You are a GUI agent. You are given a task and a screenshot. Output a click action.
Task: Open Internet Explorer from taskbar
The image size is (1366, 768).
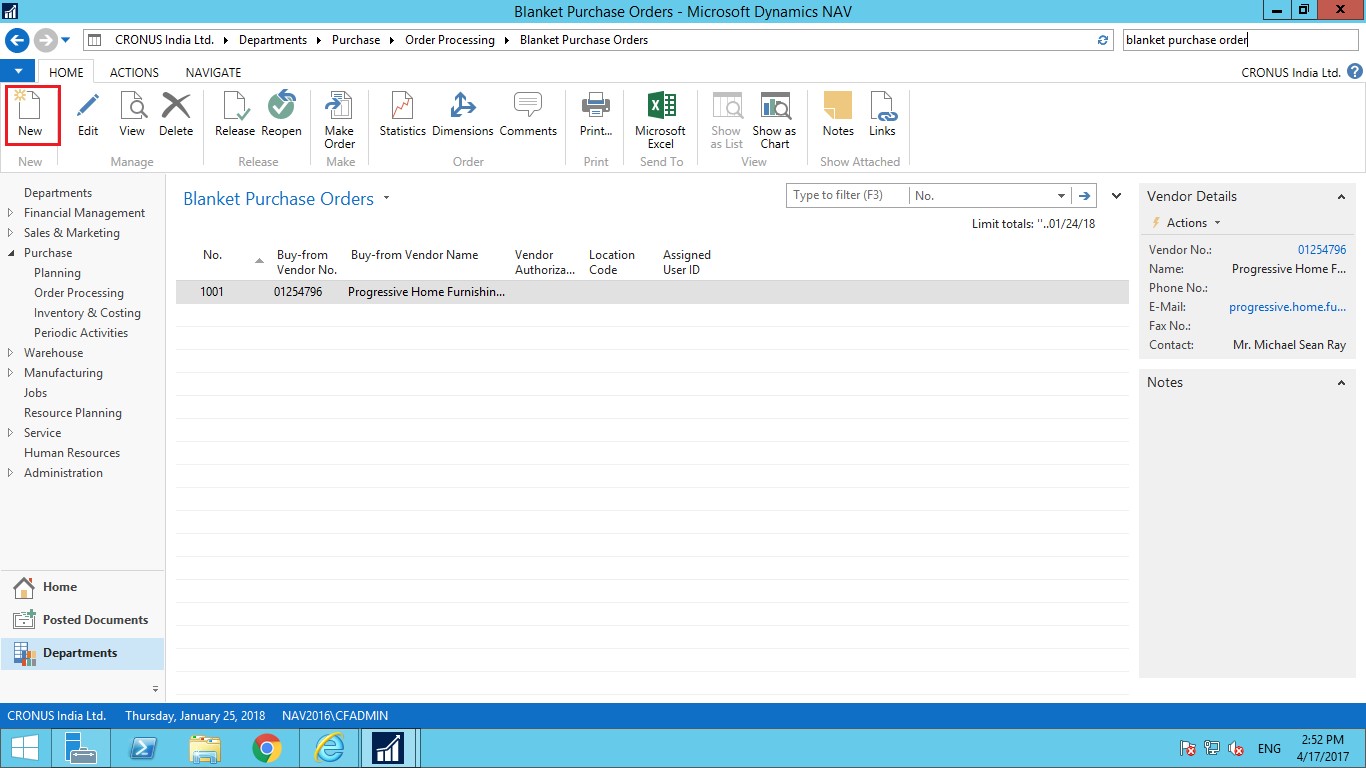point(329,748)
